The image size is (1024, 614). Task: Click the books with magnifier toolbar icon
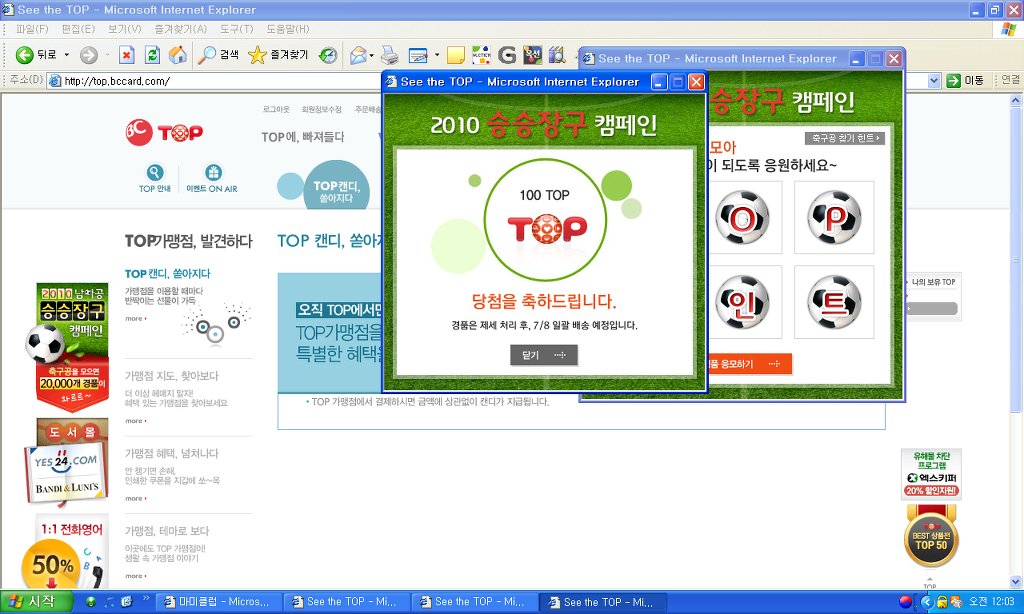tap(557, 55)
